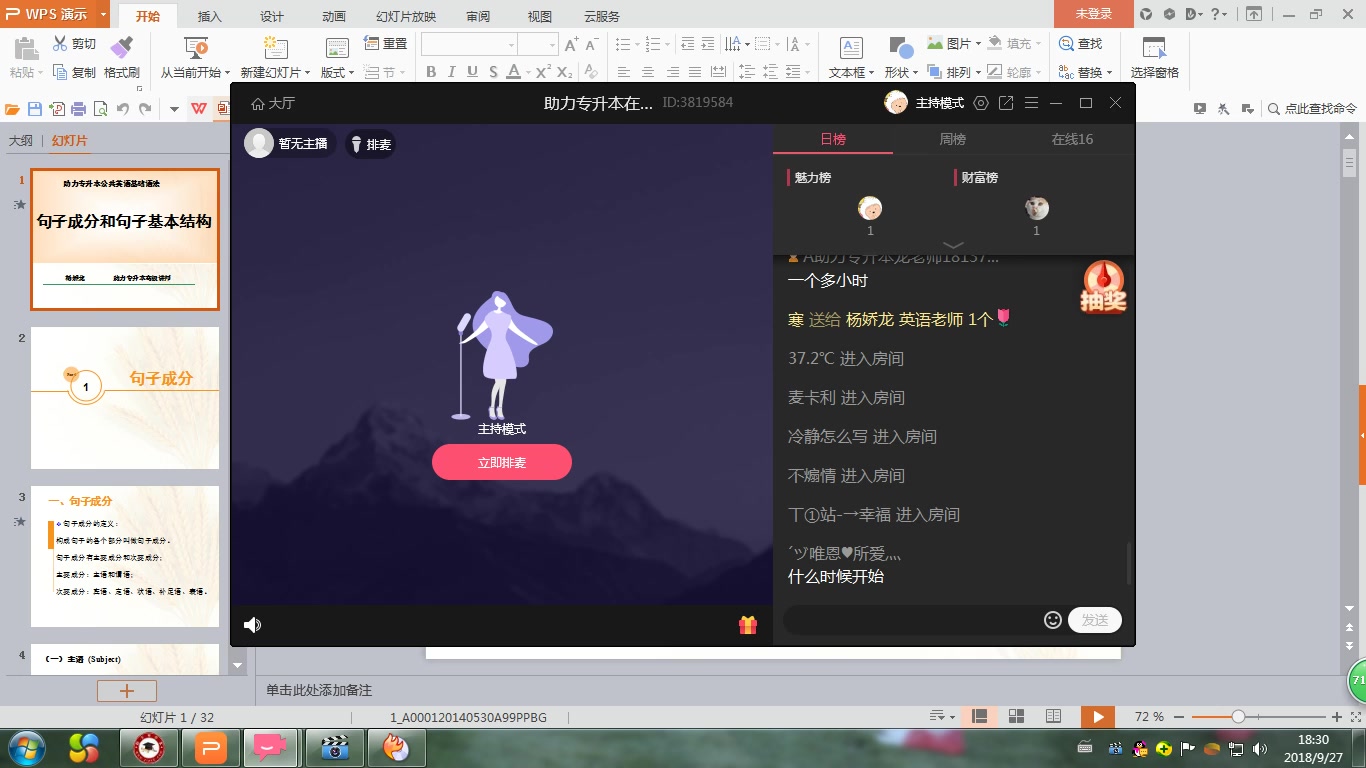Switch to reading view in status bar
The width and height of the screenshot is (1366, 768).
point(1052,716)
